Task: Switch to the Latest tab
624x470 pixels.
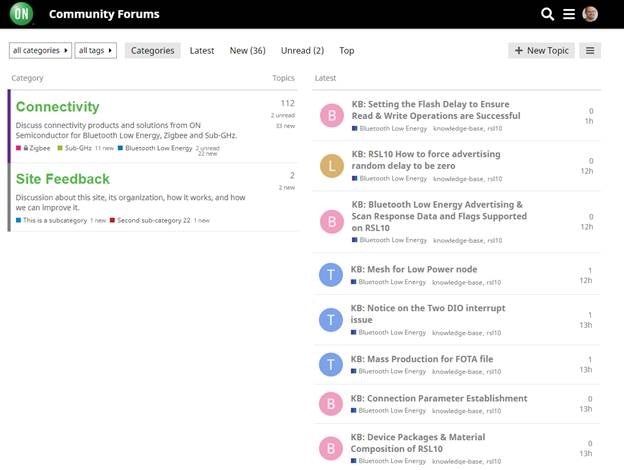Action: point(202,51)
